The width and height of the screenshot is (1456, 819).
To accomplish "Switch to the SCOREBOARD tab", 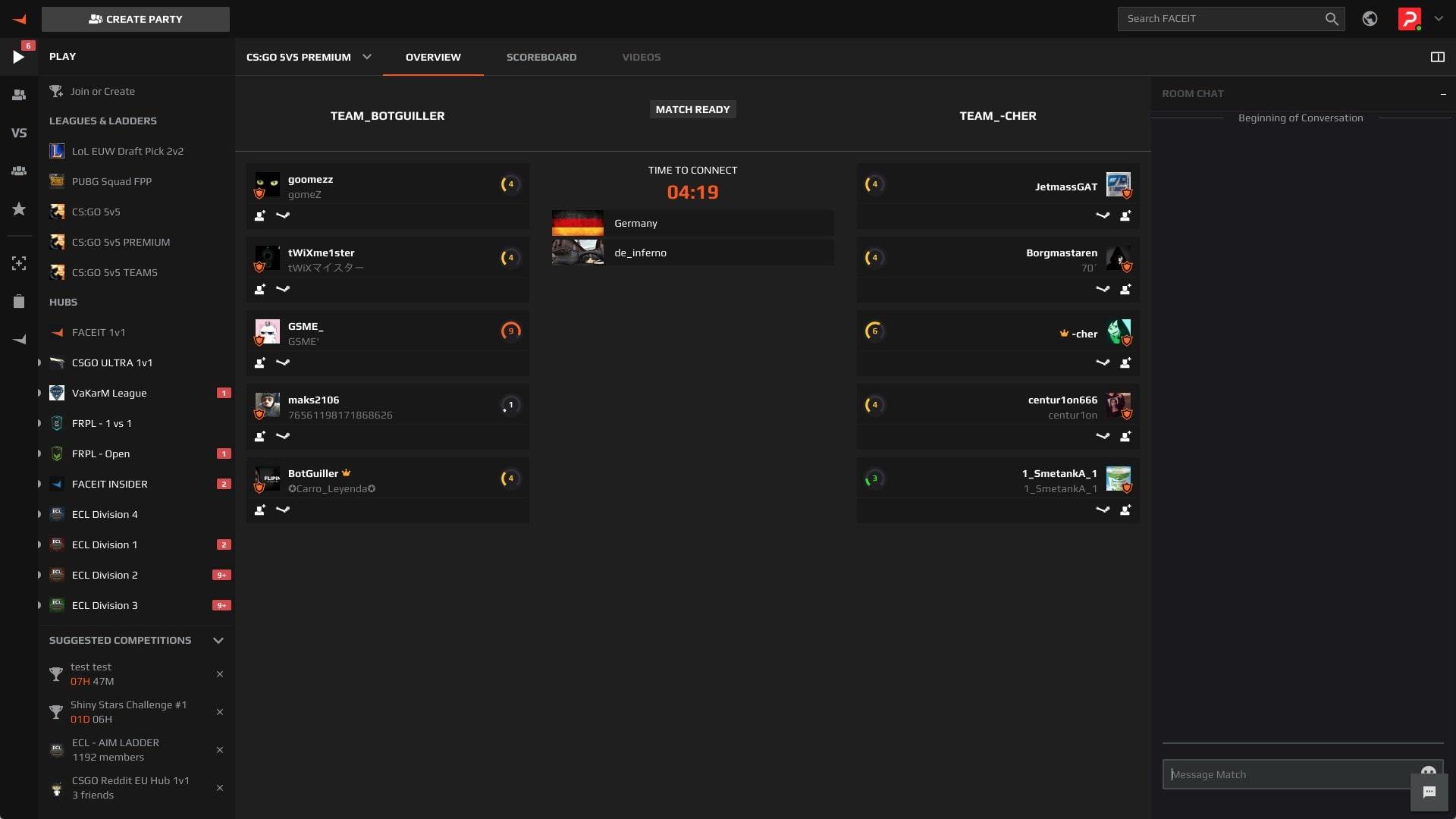I will [541, 56].
